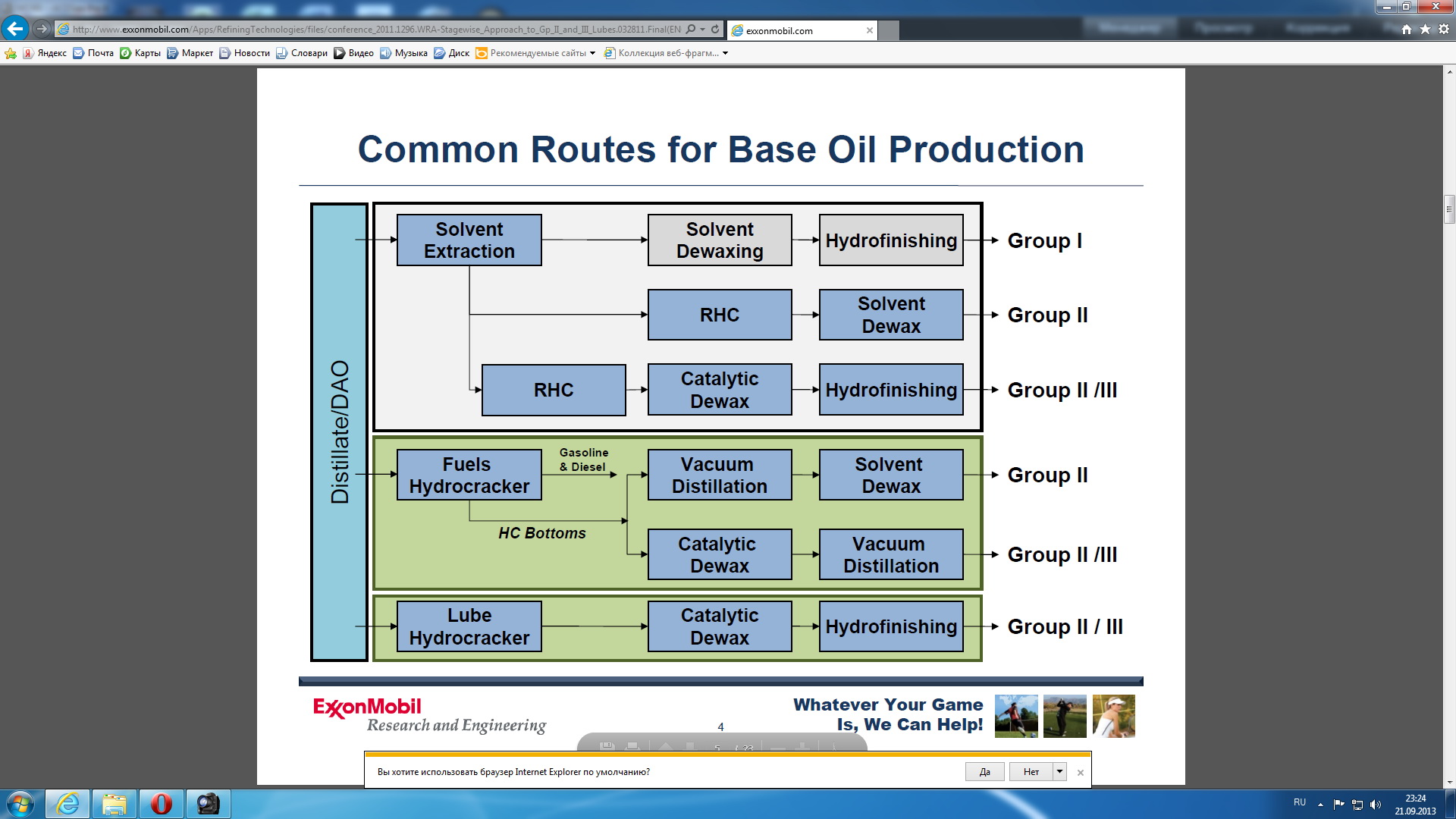Click the Research and Engineering text

(x=456, y=726)
